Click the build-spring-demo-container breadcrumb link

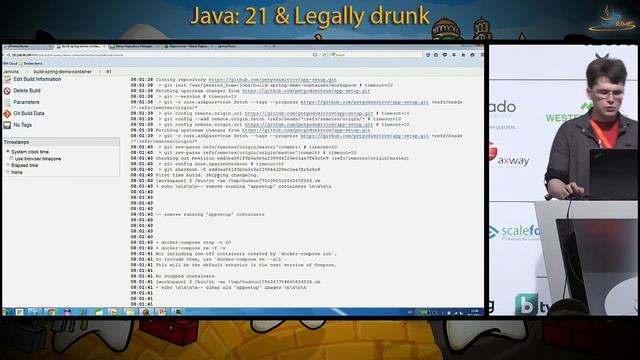62,72
